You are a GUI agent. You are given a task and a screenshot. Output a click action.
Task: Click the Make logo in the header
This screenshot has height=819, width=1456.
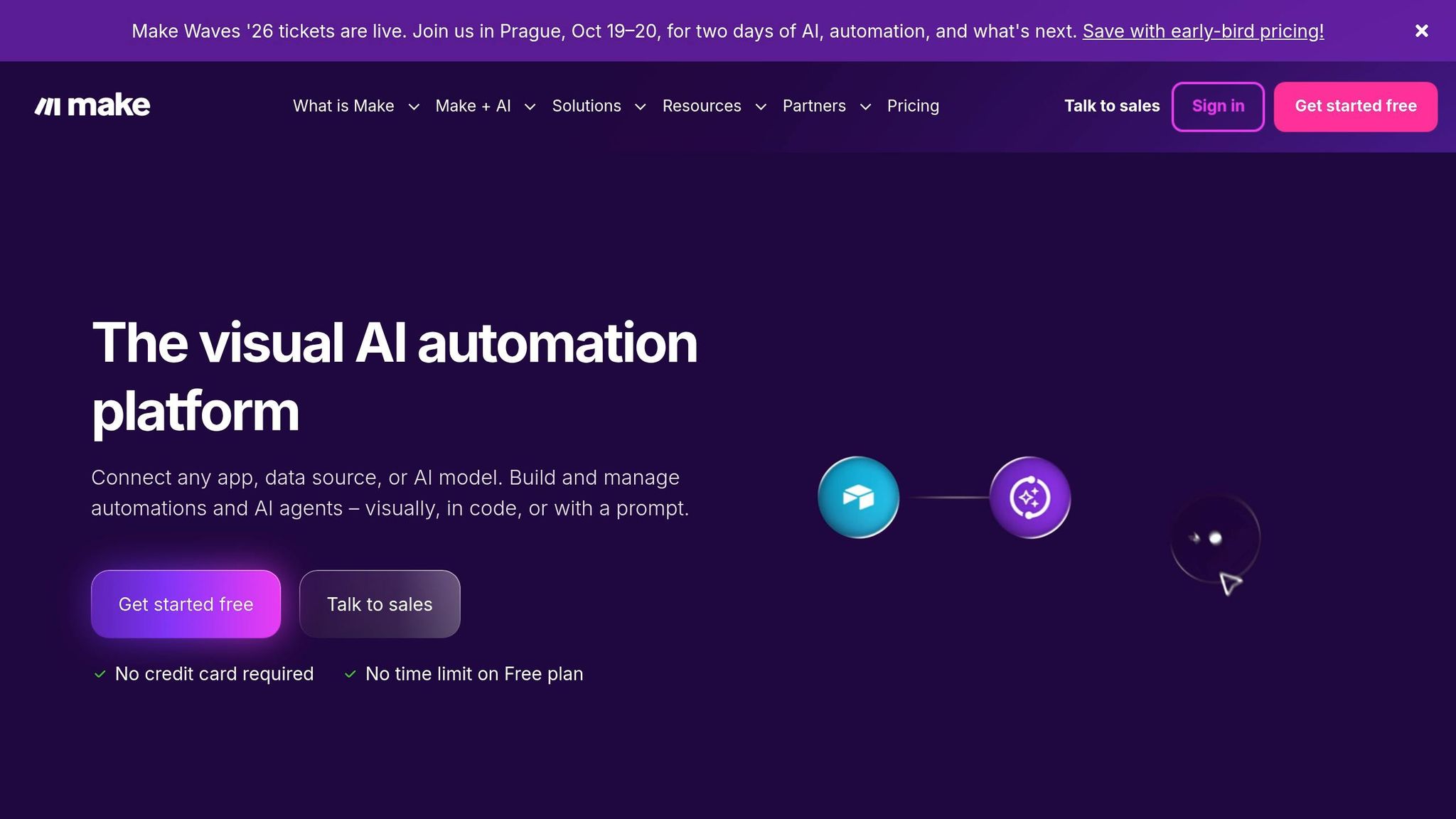(92, 106)
